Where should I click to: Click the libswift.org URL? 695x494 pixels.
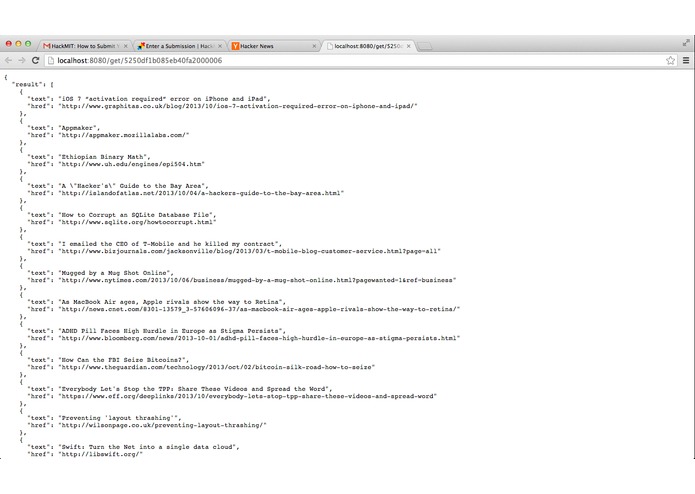click(x=101, y=454)
